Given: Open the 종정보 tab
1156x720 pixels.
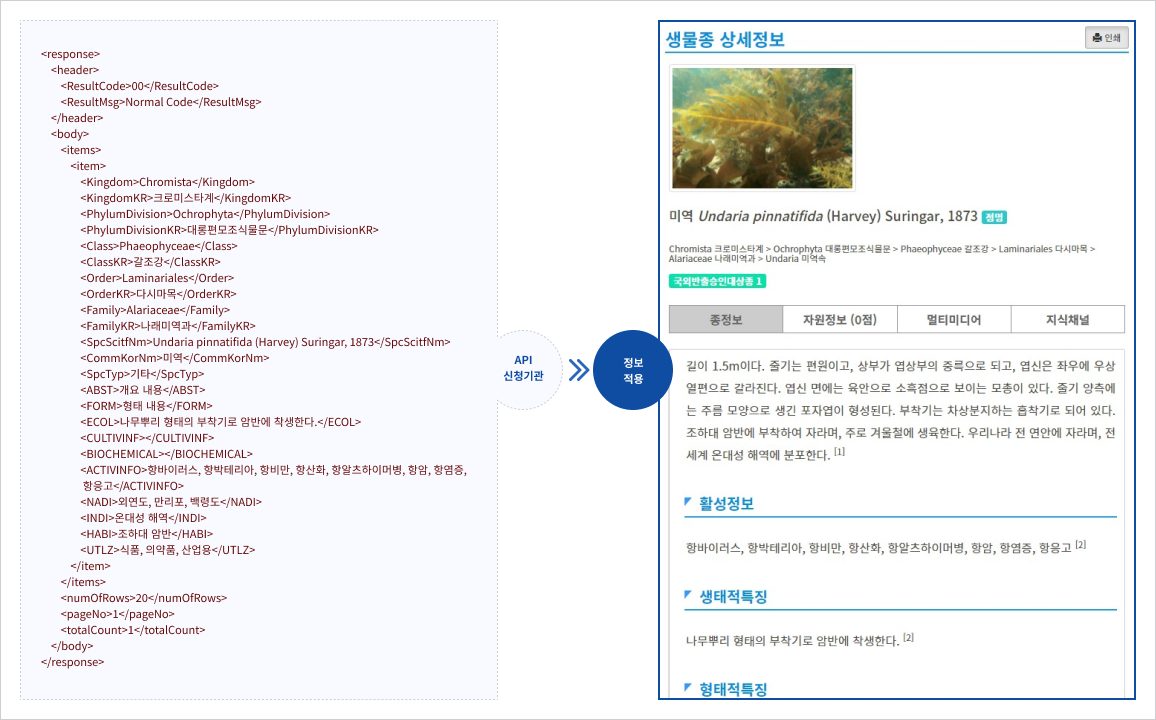Looking at the screenshot, I should click(x=726, y=320).
